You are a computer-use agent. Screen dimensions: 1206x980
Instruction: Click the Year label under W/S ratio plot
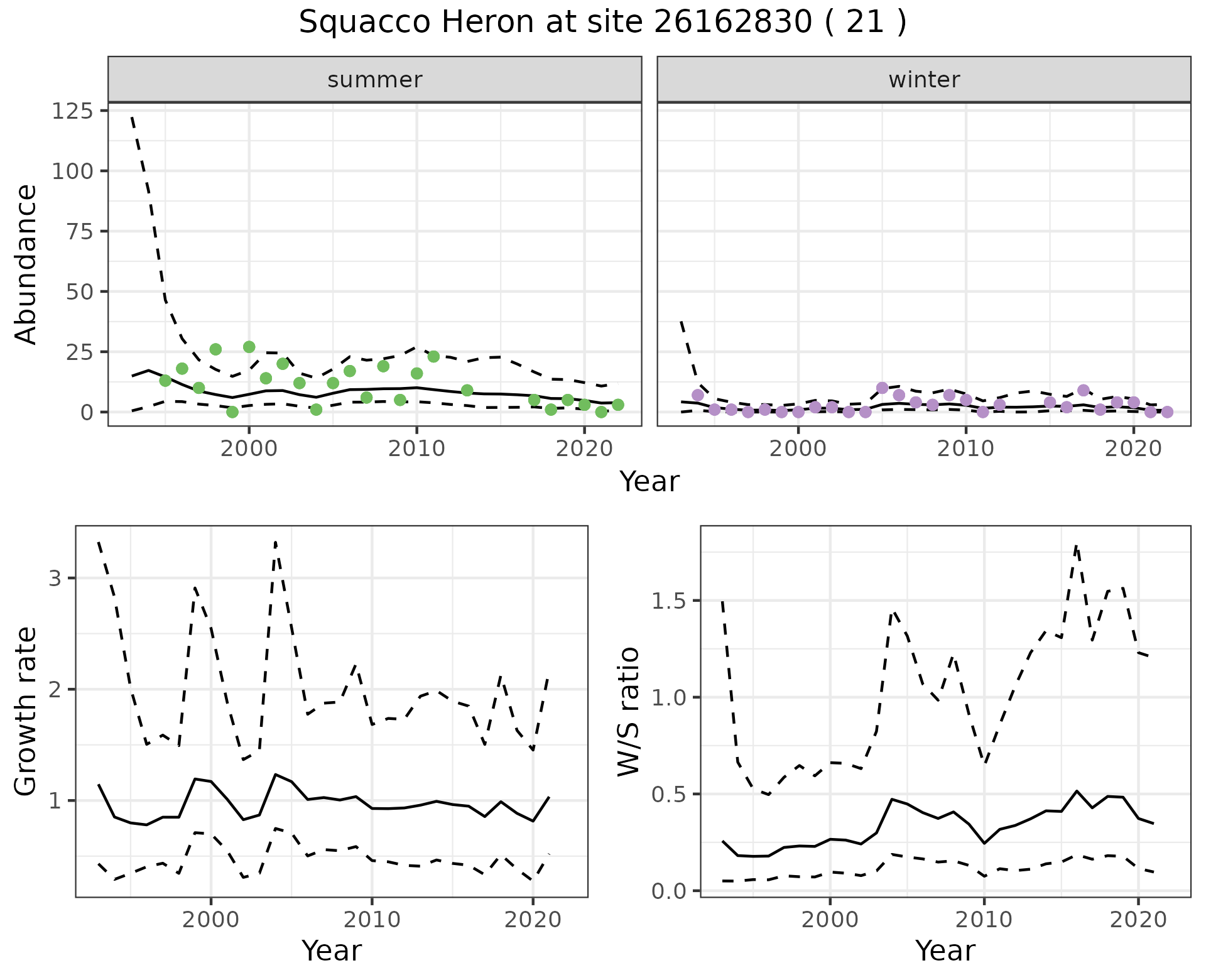(945, 950)
